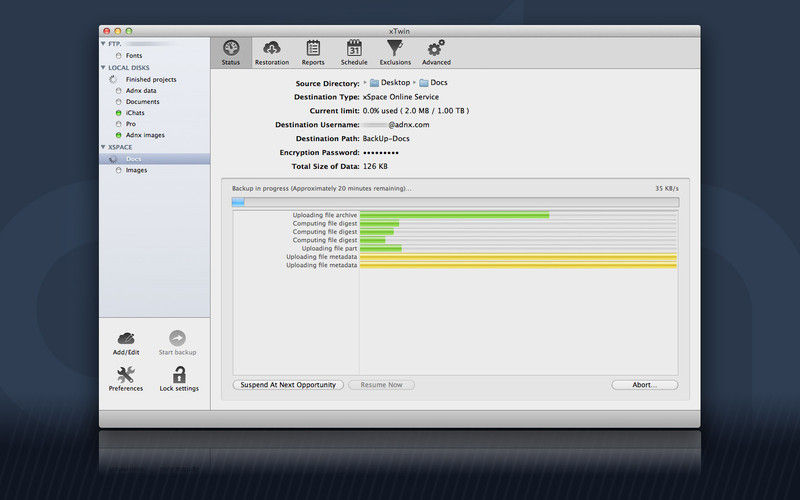Click the Source Directory path arrow before Desktop
Image resolution: width=800 pixels, height=500 pixels.
pyautogui.click(x=365, y=83)
